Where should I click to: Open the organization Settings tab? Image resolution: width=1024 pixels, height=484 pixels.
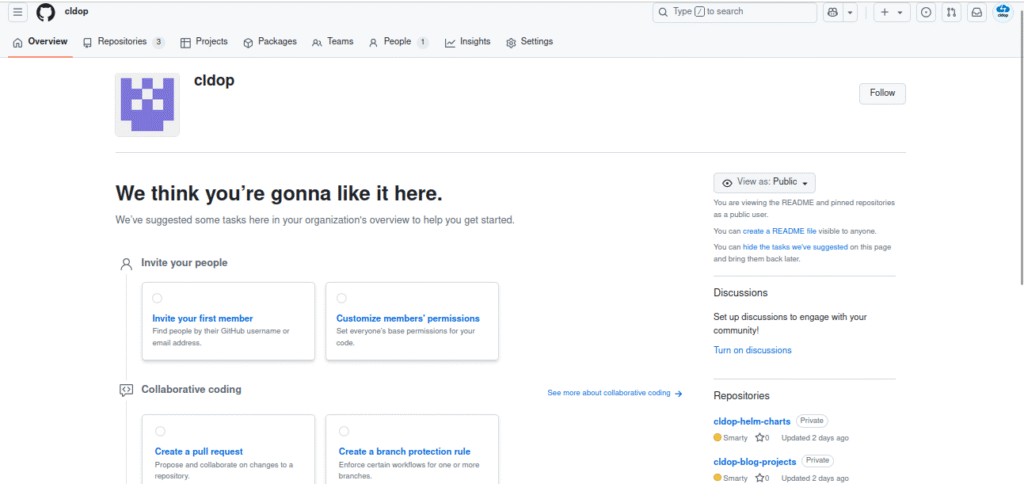pyautogui.click(x=530, y=42)
